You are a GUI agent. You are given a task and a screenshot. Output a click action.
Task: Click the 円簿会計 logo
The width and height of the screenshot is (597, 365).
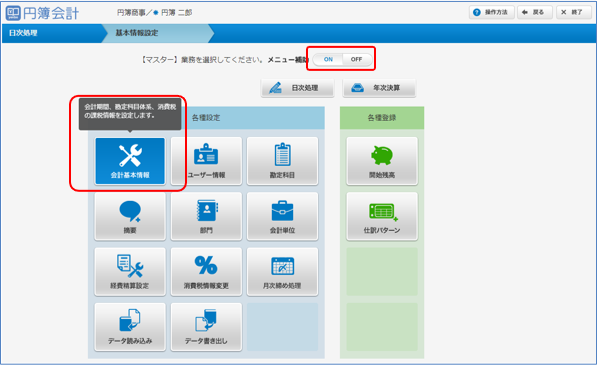click(42, 13)
